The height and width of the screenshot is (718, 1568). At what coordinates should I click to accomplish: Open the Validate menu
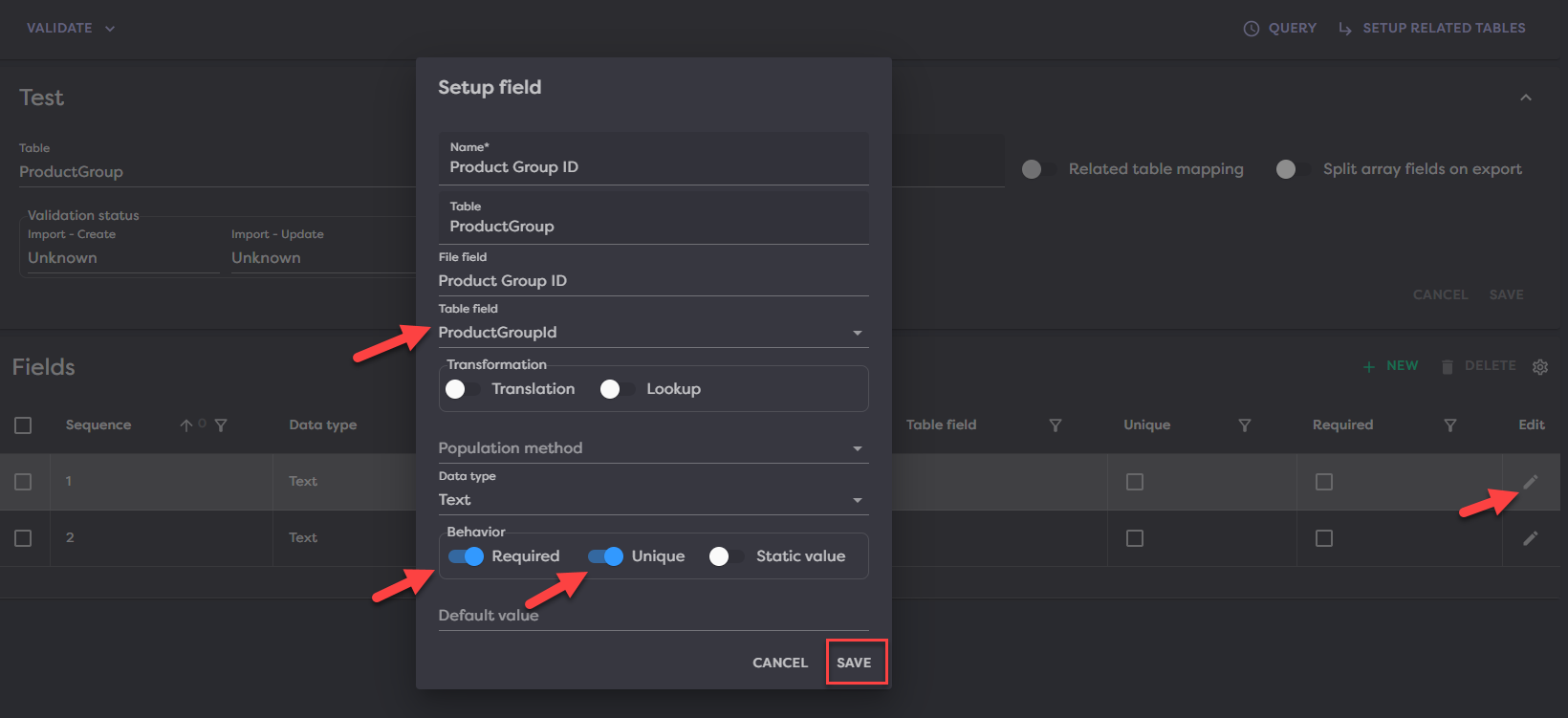(71, 29)
